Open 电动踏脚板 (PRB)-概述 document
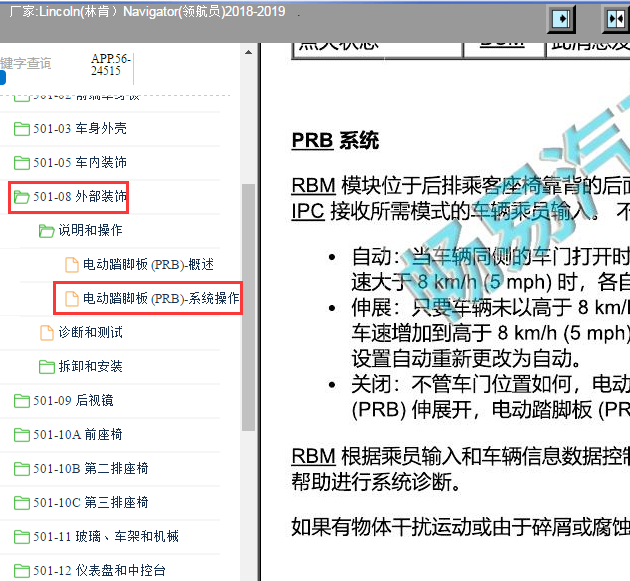 pyautogui.click(x=148, y=264)
